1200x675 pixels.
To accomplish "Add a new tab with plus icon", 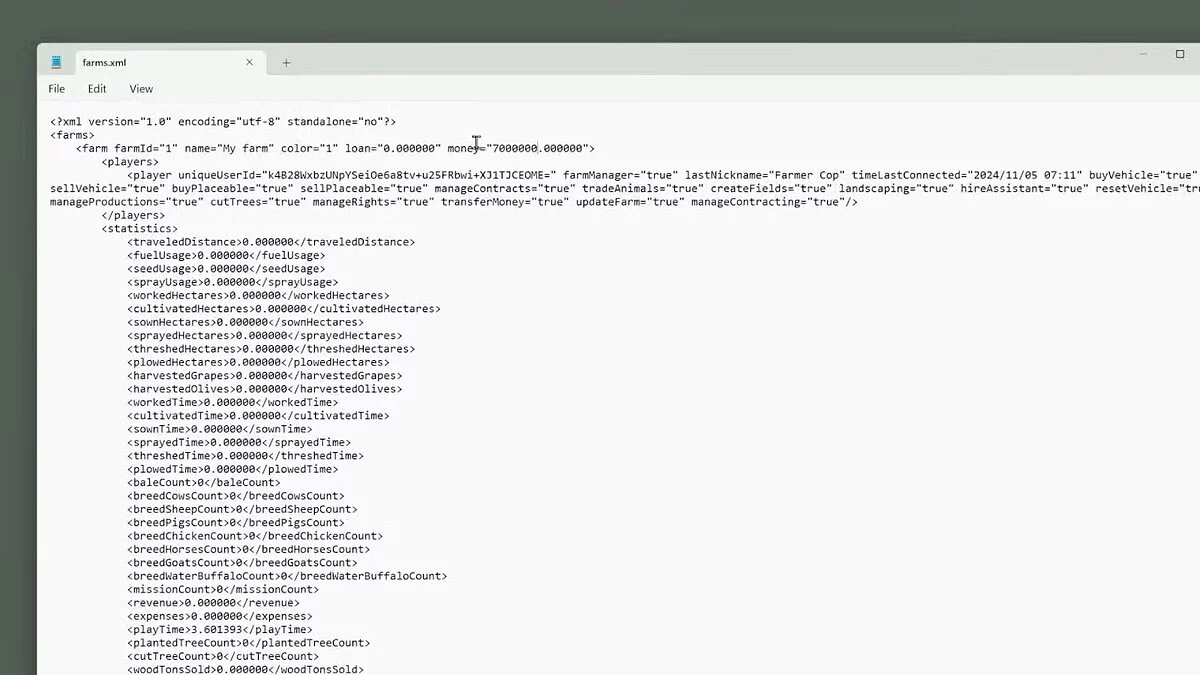I will (x=286, y=62).
